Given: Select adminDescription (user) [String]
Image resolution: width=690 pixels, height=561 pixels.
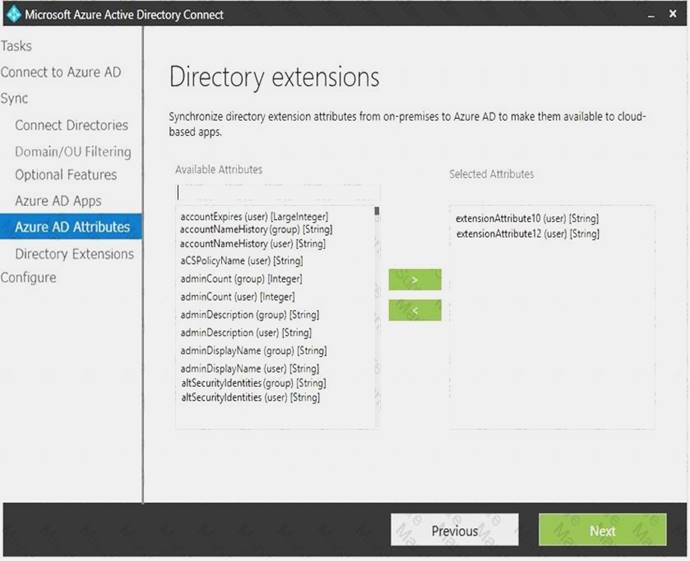Looking at the screenshot, I should 246,333.
